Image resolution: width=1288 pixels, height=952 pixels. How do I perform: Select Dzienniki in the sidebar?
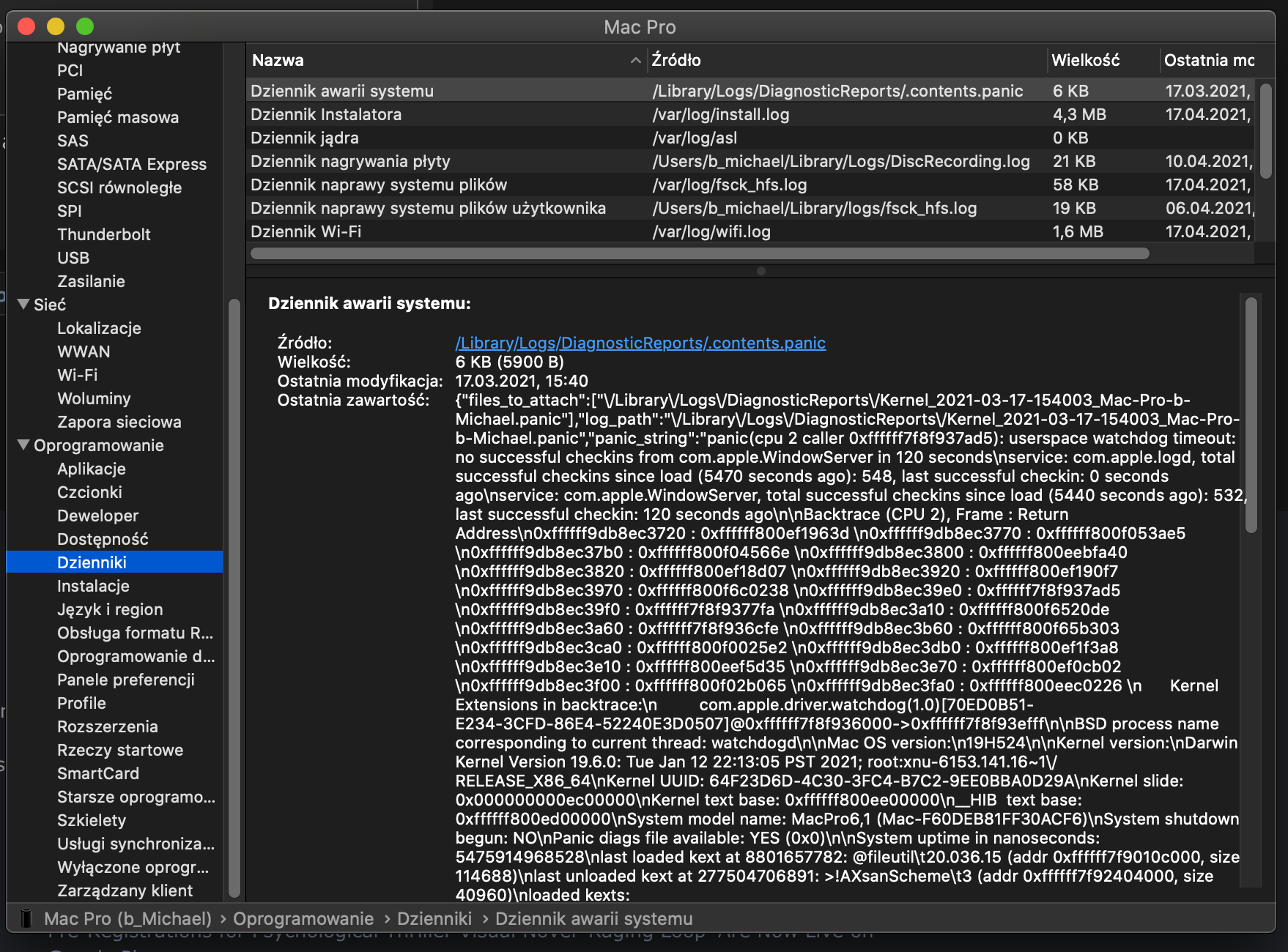coord(114,562)
